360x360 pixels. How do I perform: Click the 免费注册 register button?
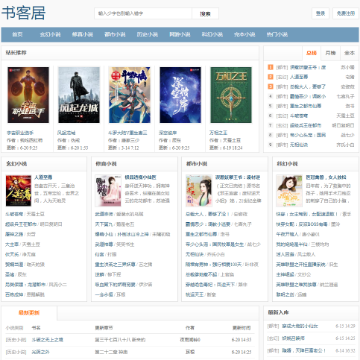pos(346,13)
